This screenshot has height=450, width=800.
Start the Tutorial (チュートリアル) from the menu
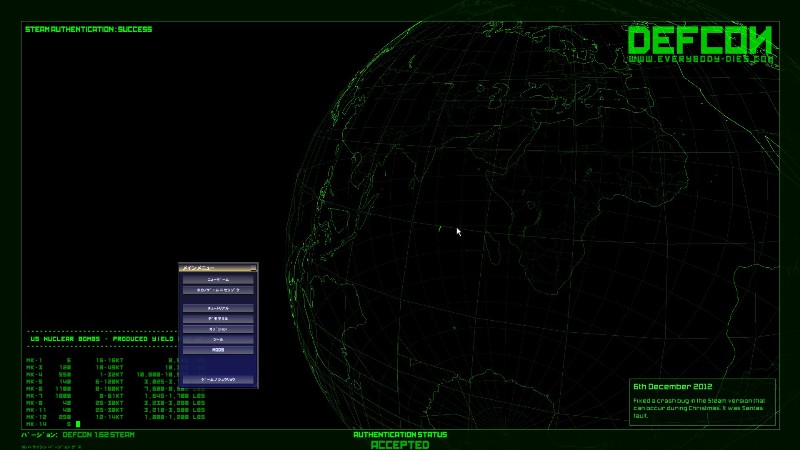(x=217, y=308)
